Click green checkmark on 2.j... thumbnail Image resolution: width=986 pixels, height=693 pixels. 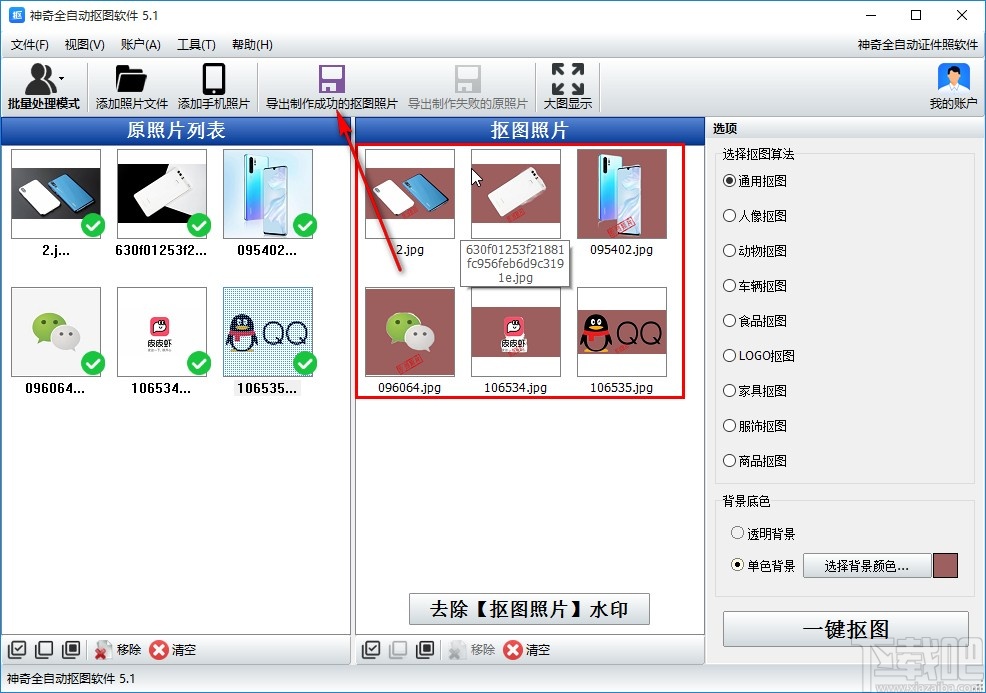93,225
